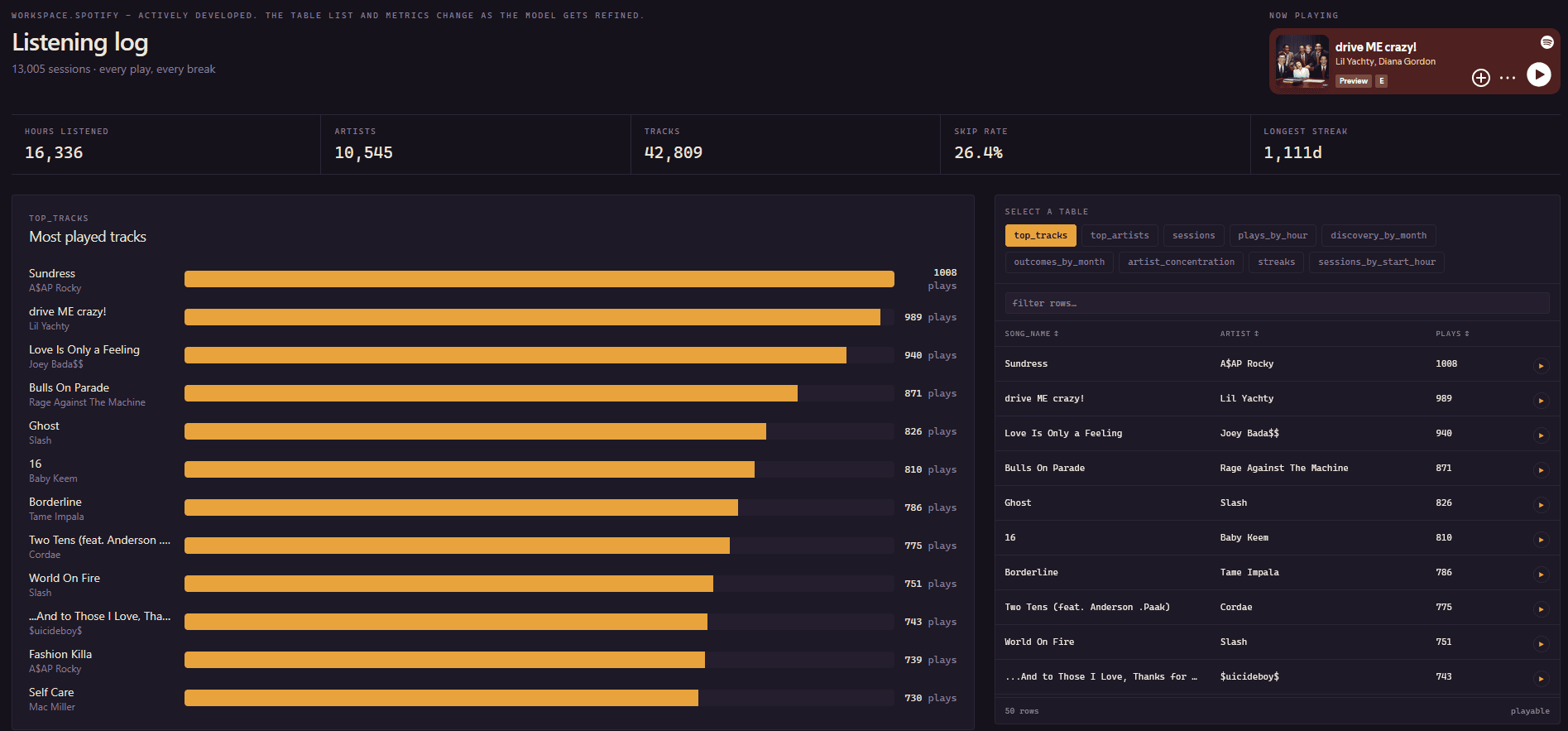Click the Sundress bar in chart
The width and height of the screenshot is (1568, 731).
pyautogui.click(x=539, y=279)
